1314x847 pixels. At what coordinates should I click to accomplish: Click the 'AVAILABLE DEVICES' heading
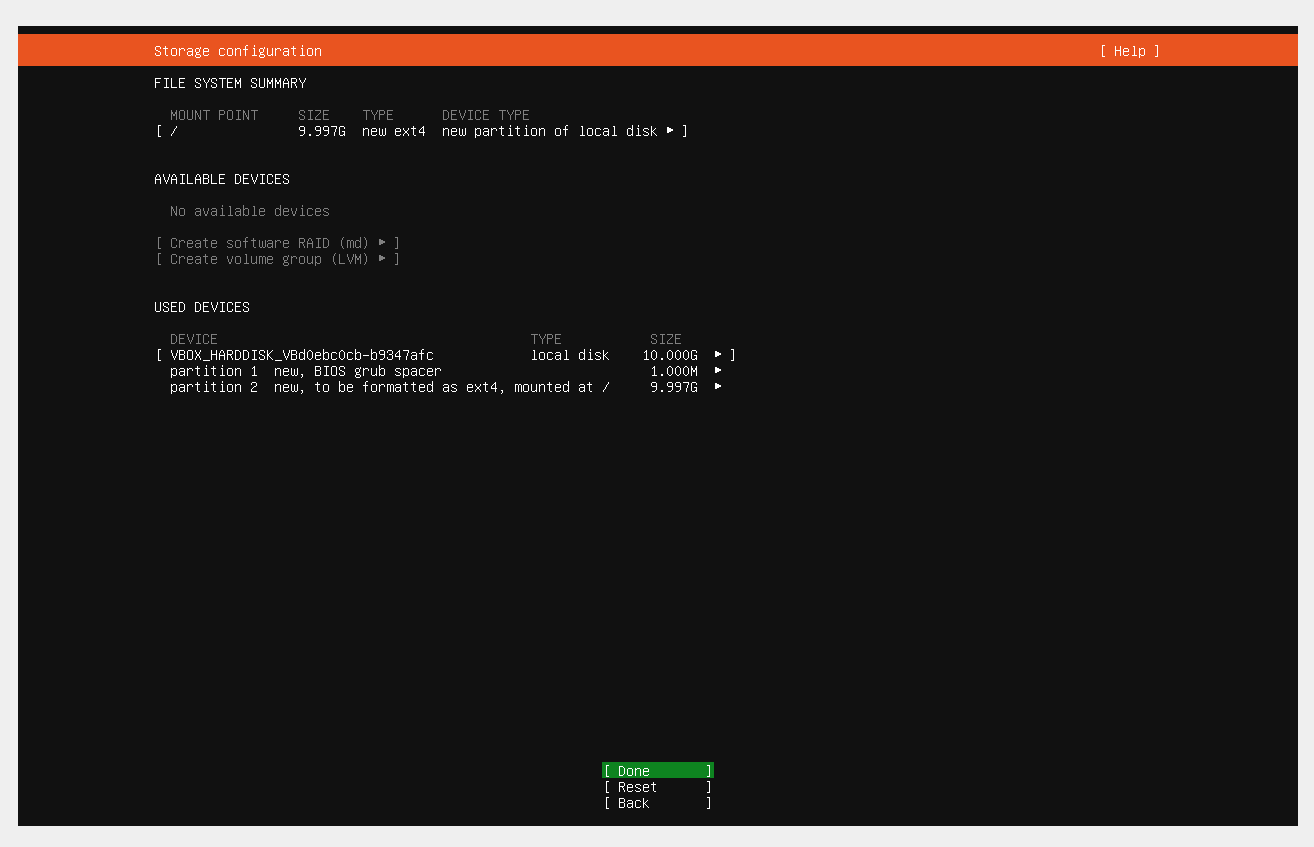pyautogui.click(x=222, y=179)
